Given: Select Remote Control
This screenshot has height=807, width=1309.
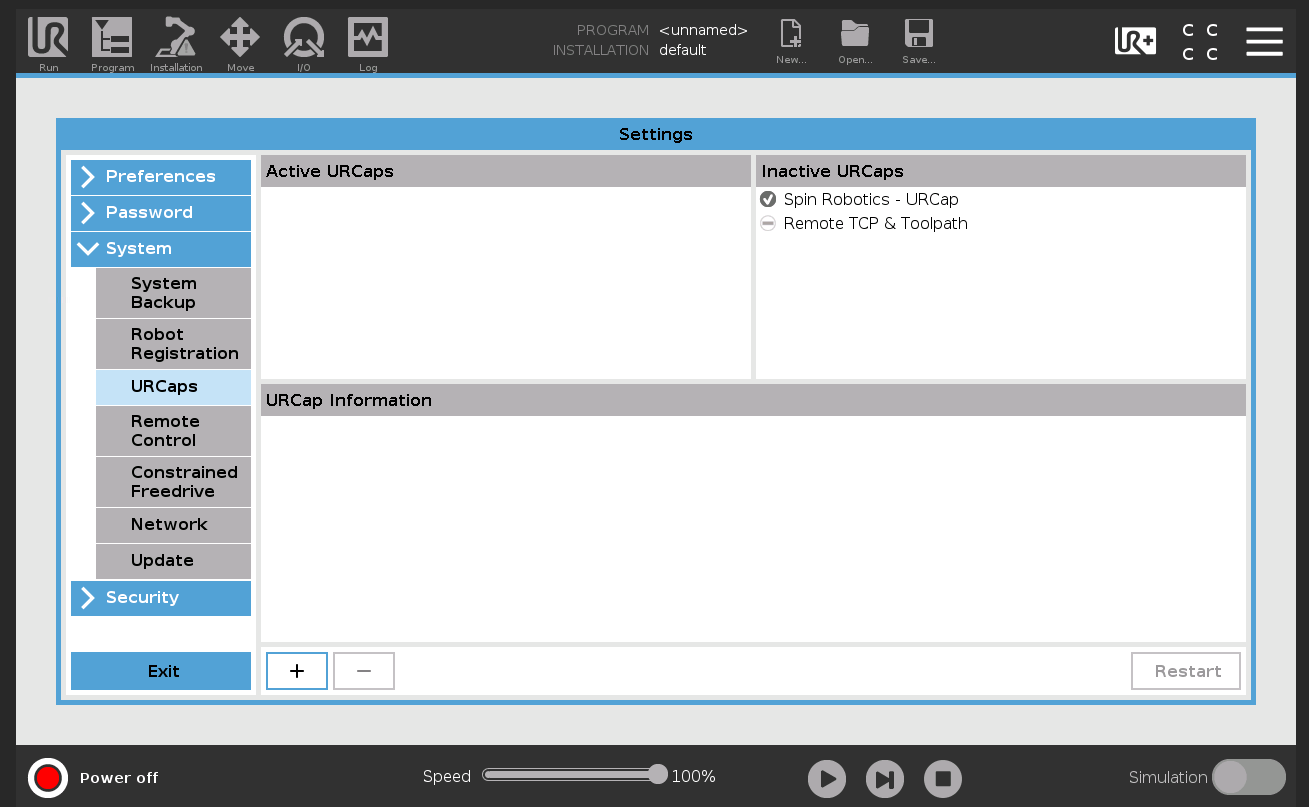Looking at the screenshot, I should point(173,431).
